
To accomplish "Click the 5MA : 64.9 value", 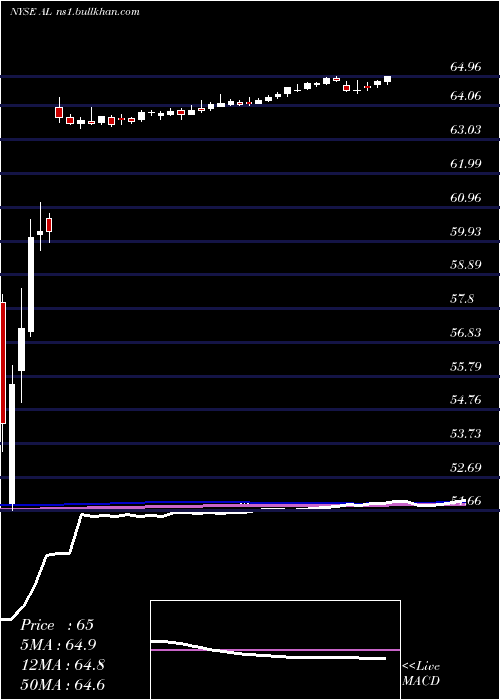I will (58, 645).
